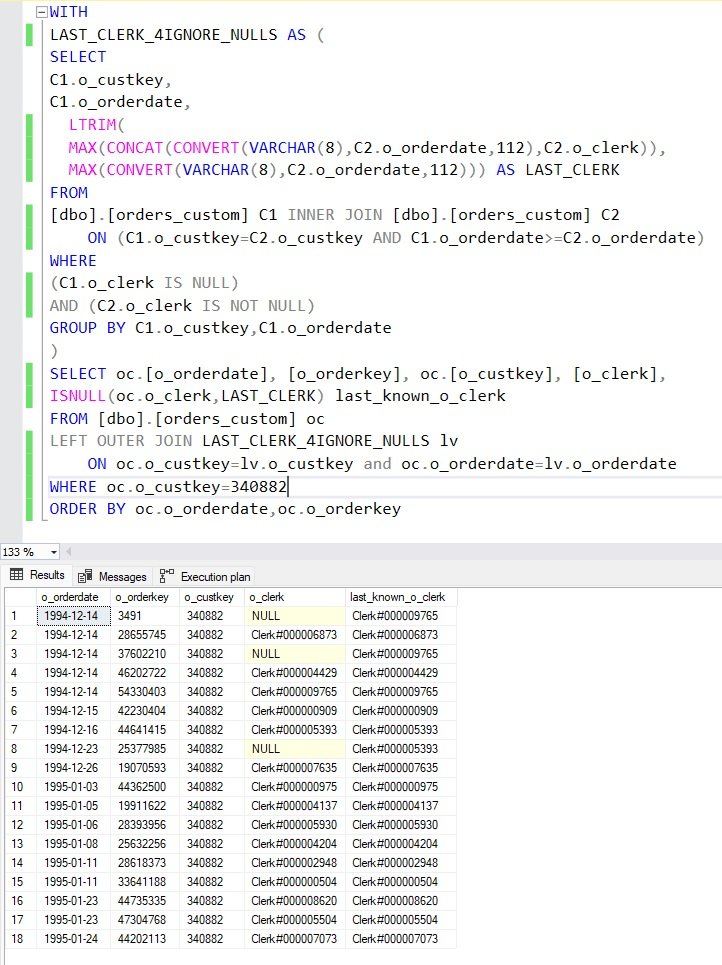Screen dimensions: 722x965
Task: Click order key cell 54330403
Action: [x=145, y=692]
